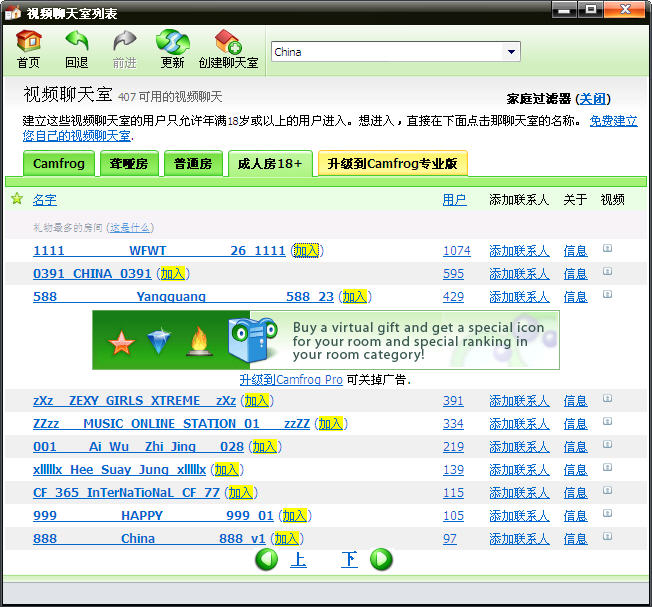Click video icon for 888 China row
Viewport: 652px width, 607px height.
[x=607, y=536]
